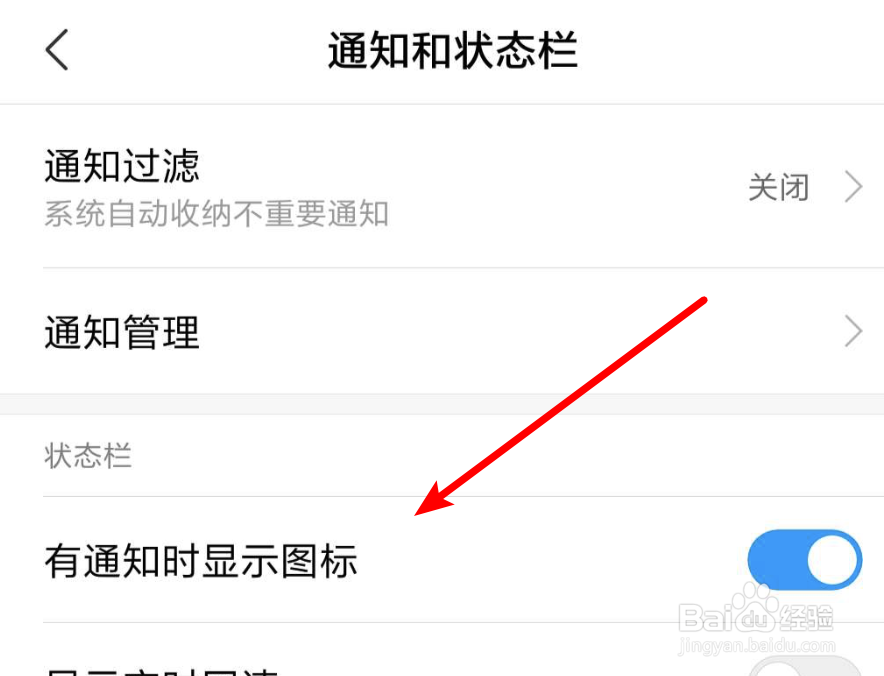Click subtitle 系统自动收纳不重要通知

(216, 214)
